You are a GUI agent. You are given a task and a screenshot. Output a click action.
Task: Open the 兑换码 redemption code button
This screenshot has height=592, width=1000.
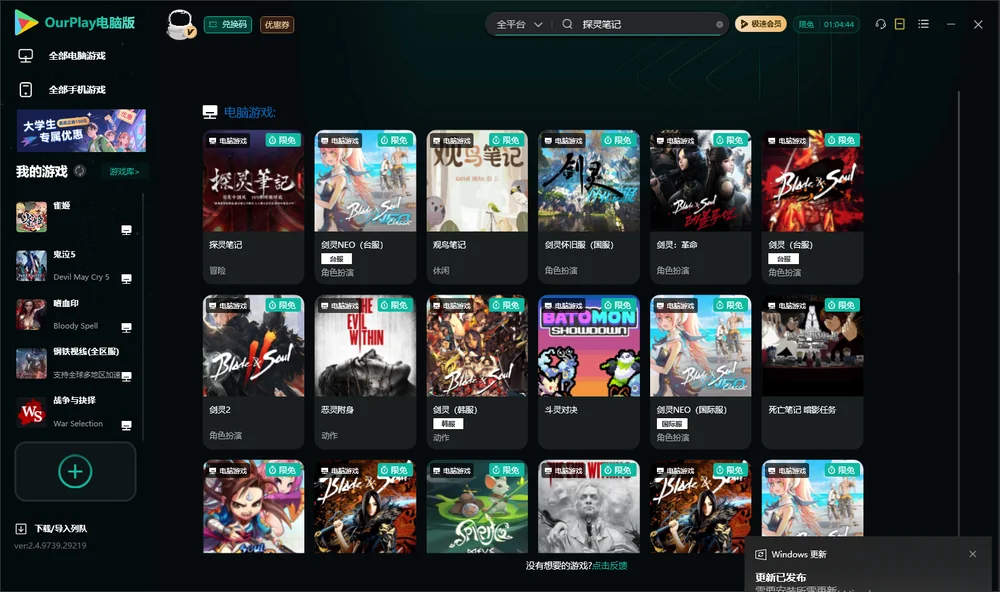click(228, 25)
